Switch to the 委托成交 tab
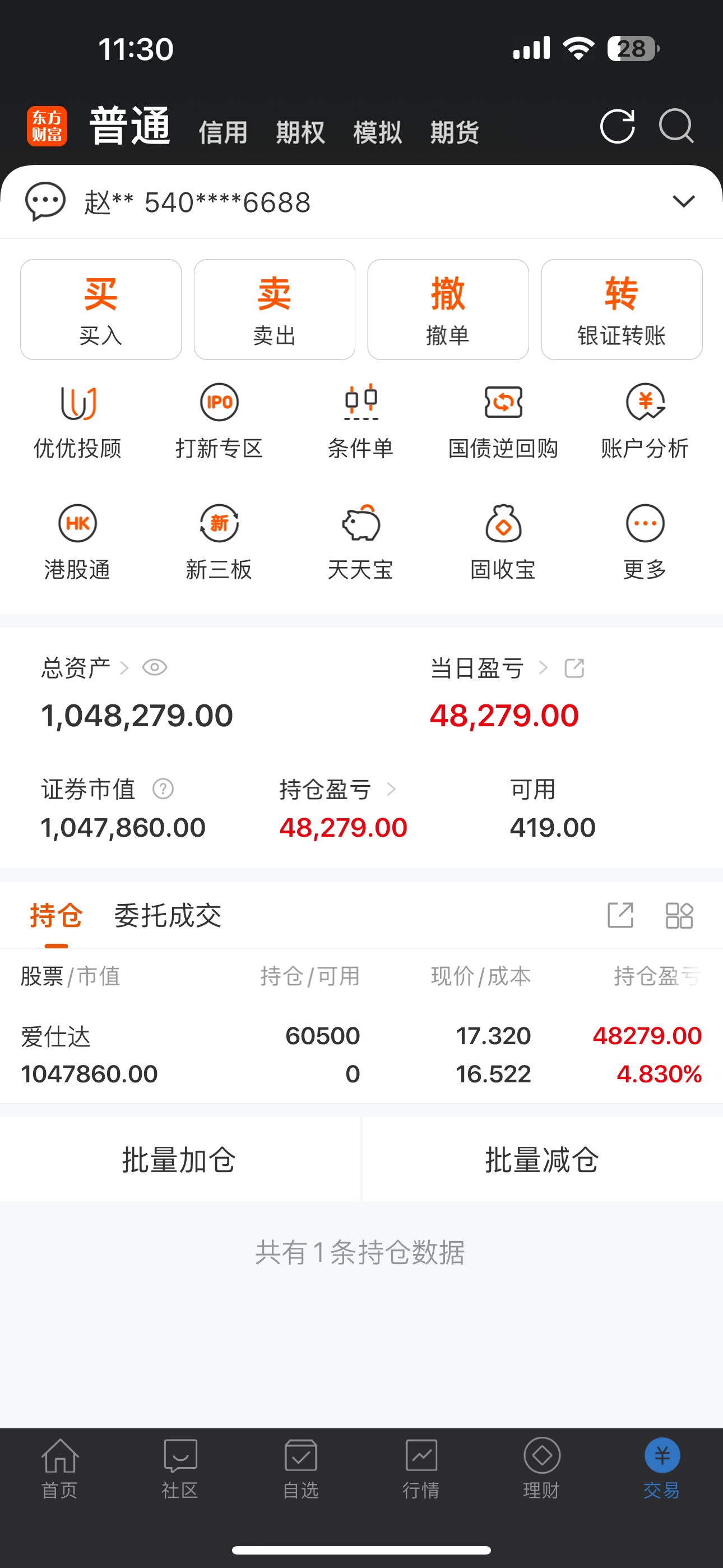The width and height of the screenshot is (723, 1568). pyautogui.click(x=168, y=915)
